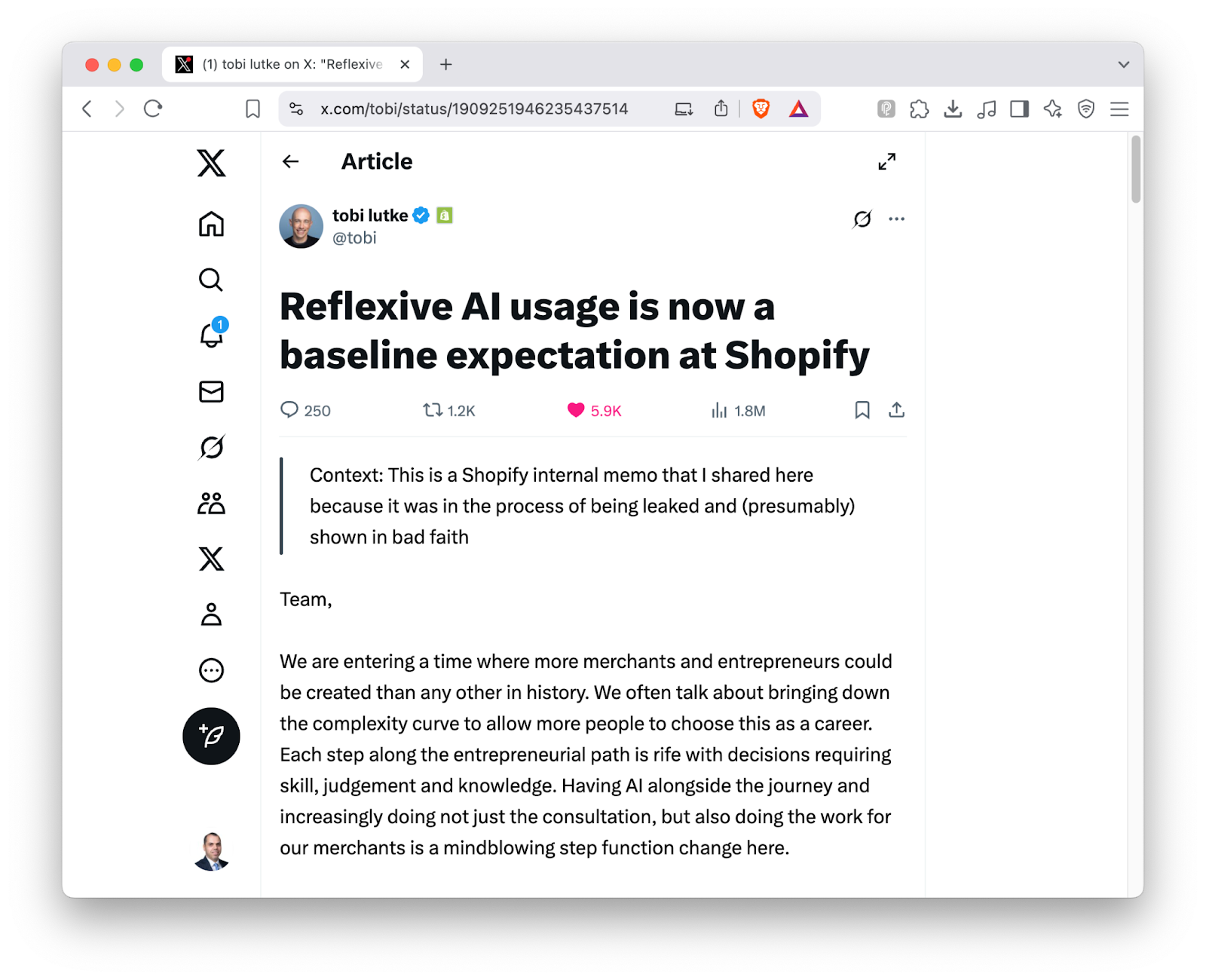Open Communities people icon

[x=211, y=503]
